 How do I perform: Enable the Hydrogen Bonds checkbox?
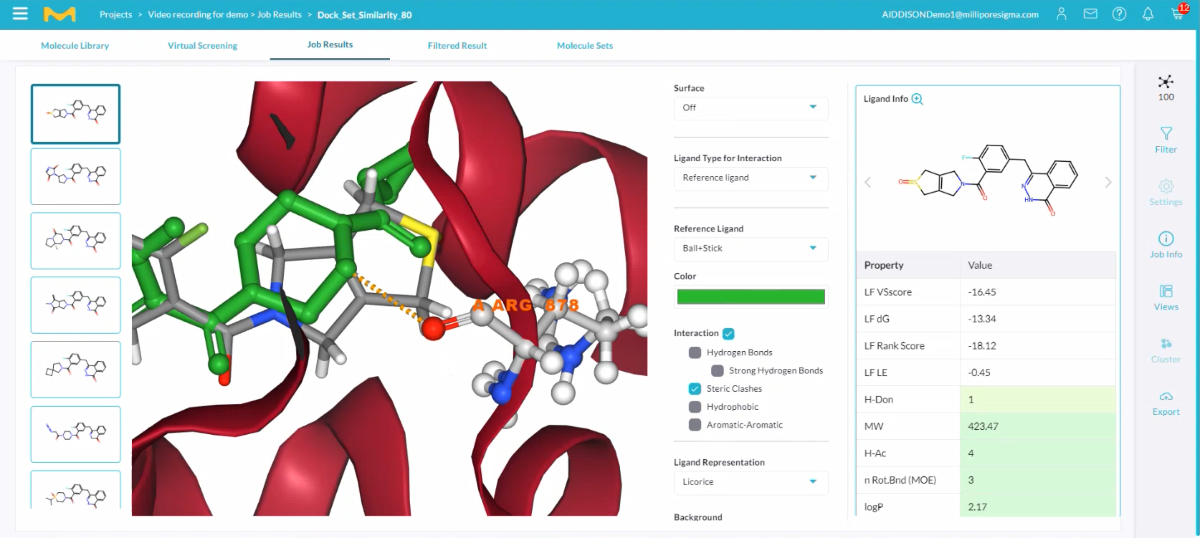695,353
